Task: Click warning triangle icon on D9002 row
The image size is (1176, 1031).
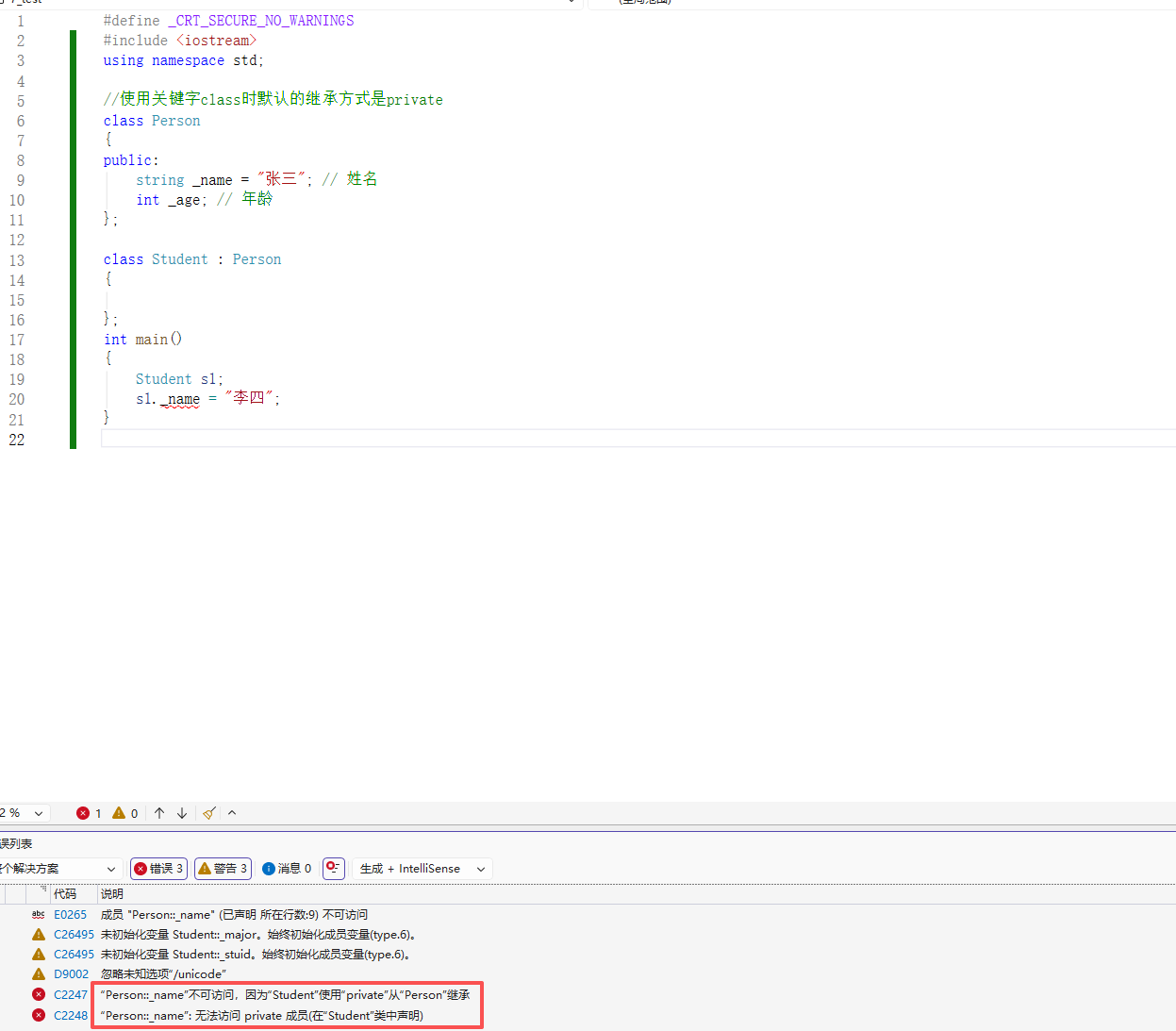Action: (39, 974)
